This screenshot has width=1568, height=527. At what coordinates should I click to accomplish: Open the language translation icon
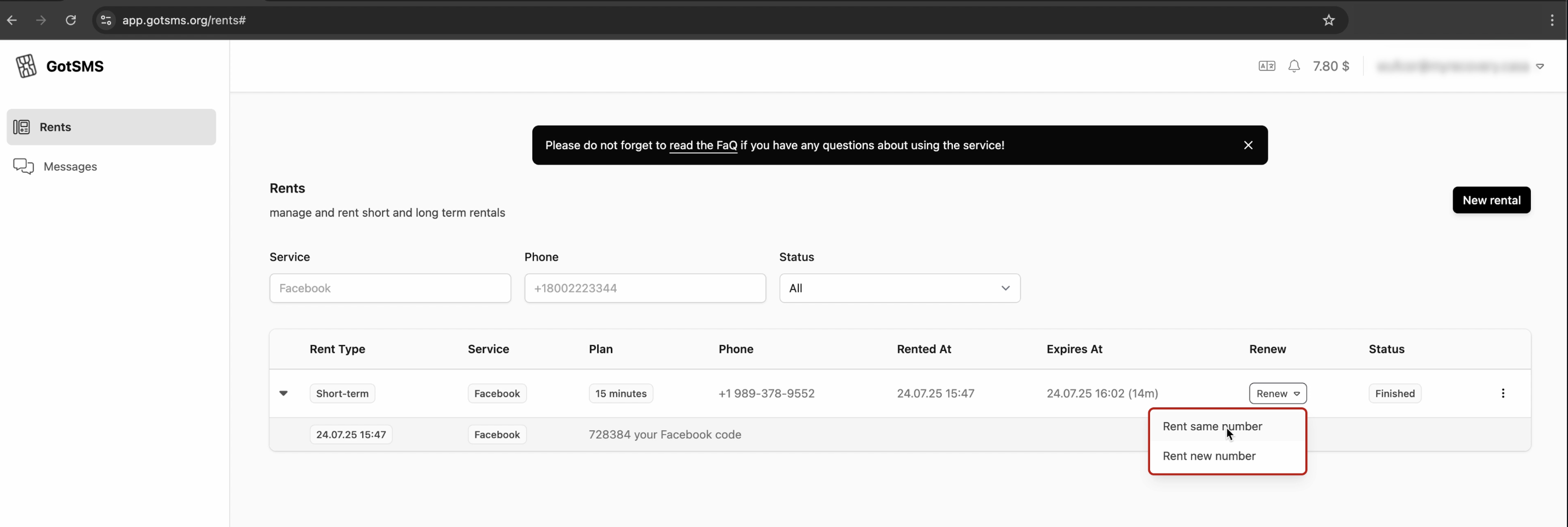pyautogui.click(x=1267, y=66)
